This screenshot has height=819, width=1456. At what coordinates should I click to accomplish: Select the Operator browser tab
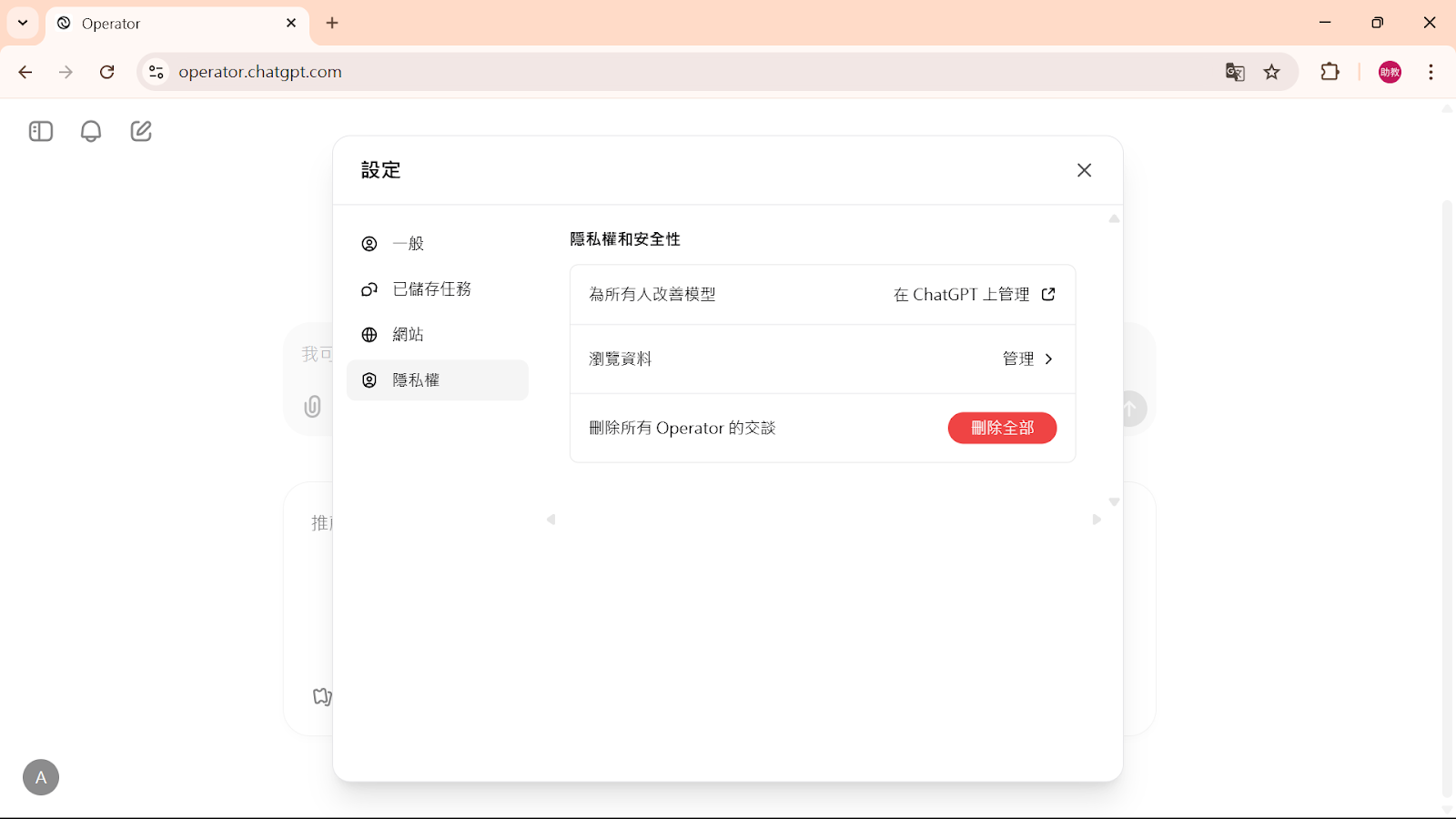[x=177, y=24]
